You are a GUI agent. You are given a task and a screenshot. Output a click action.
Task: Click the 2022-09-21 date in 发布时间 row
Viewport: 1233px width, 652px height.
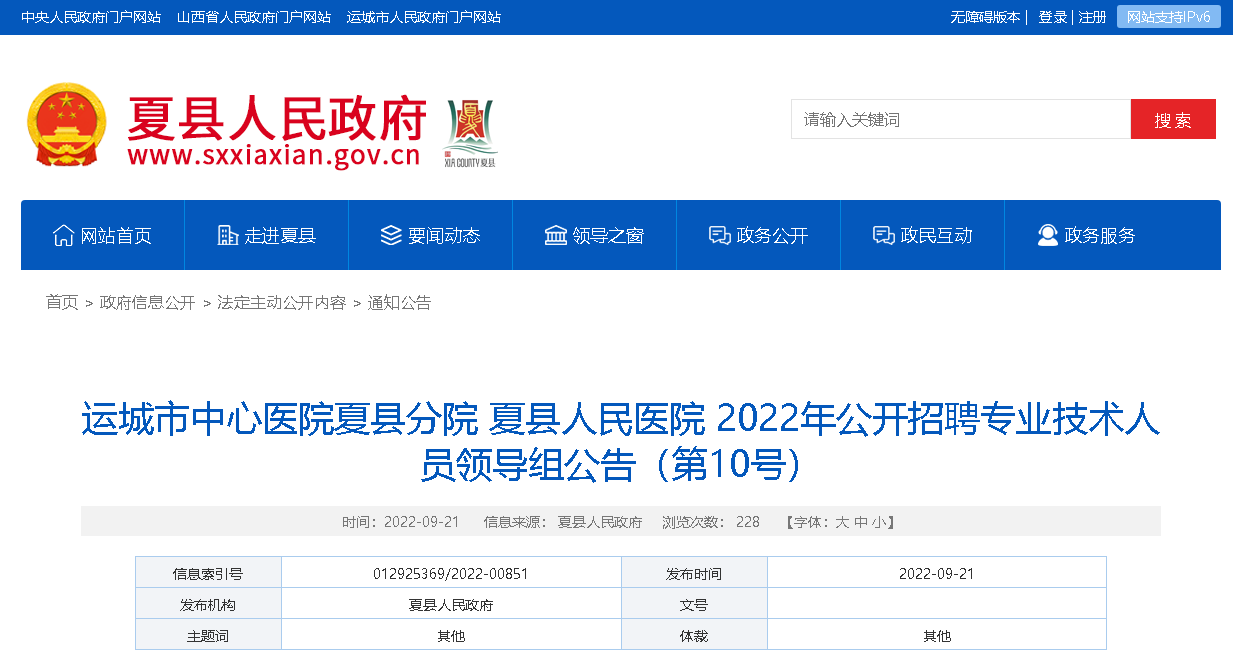(936, 574)
